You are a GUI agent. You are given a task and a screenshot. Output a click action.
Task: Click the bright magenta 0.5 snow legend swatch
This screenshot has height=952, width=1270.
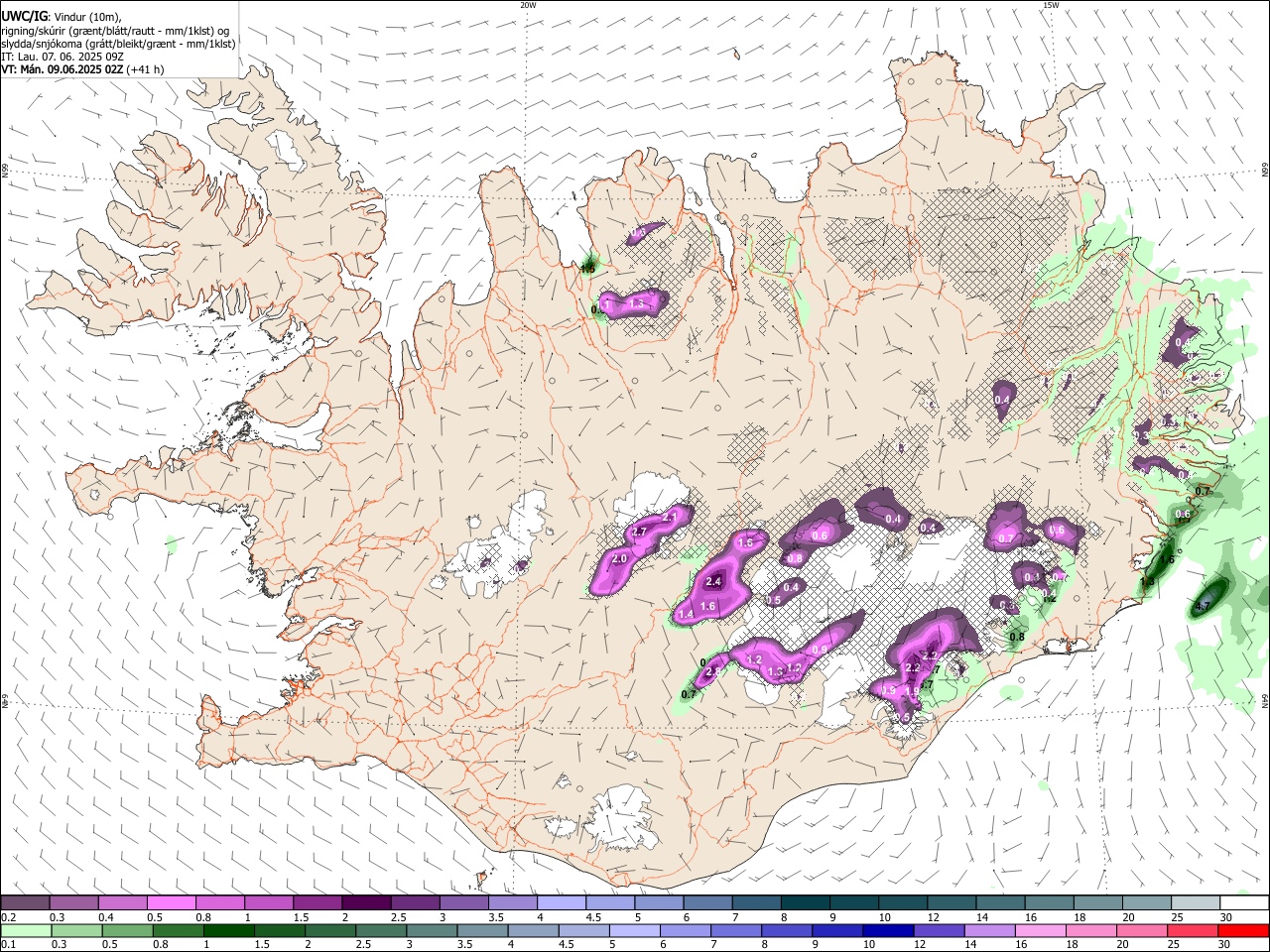coord(171,903)
